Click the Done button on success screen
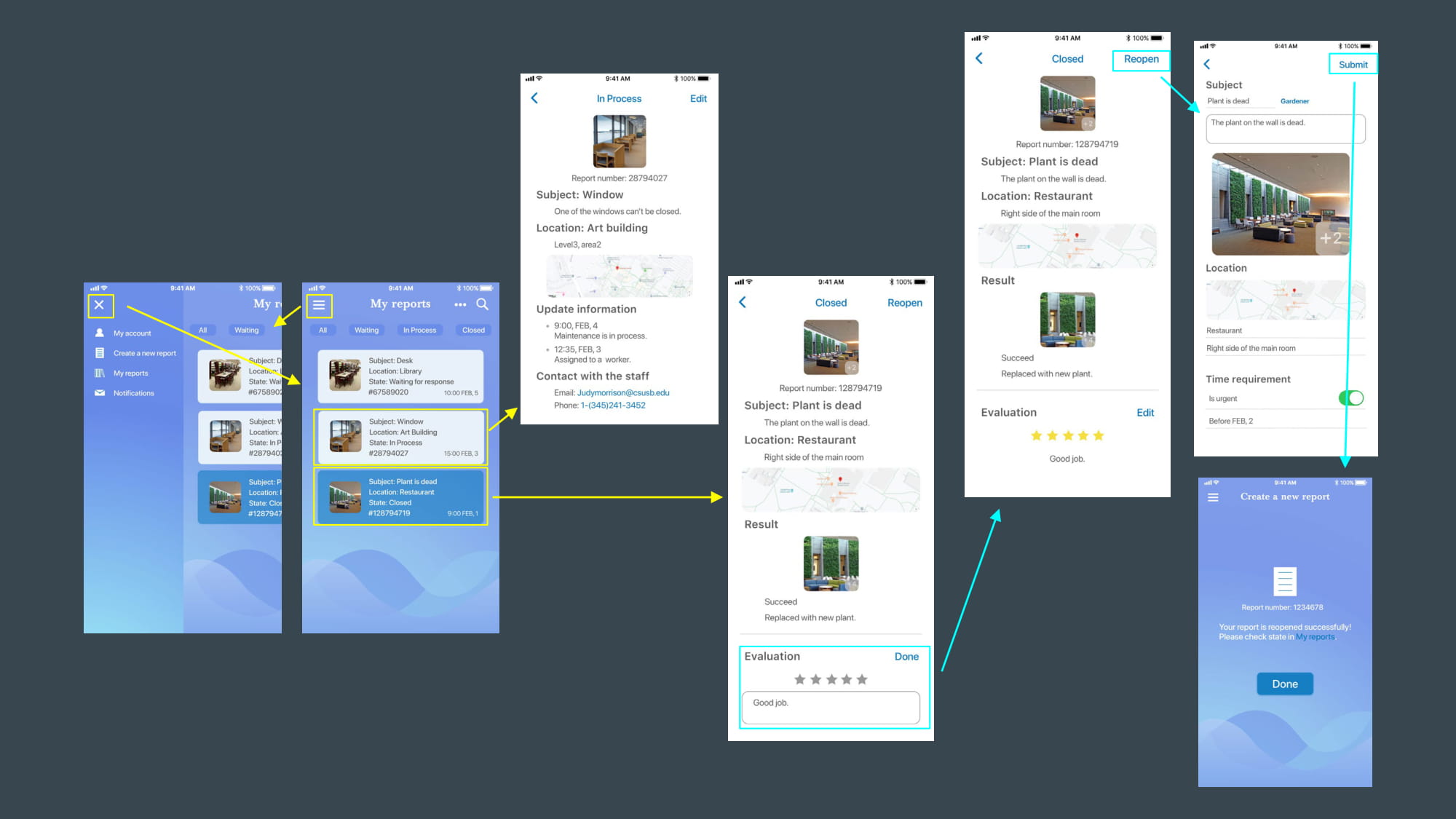This screenshot has width=1456, height=819. point(1285,684)
